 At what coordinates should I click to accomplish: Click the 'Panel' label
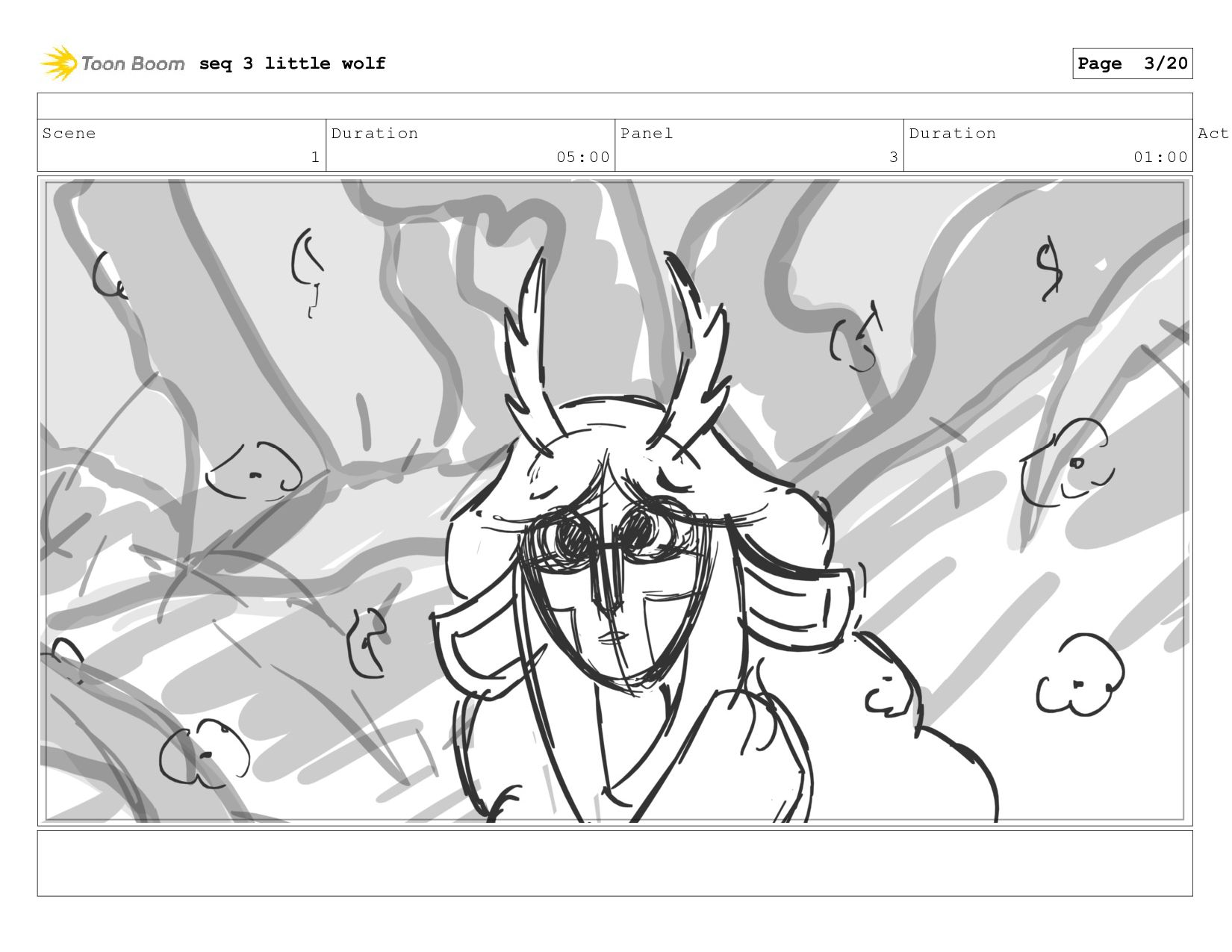pos(647,134)
